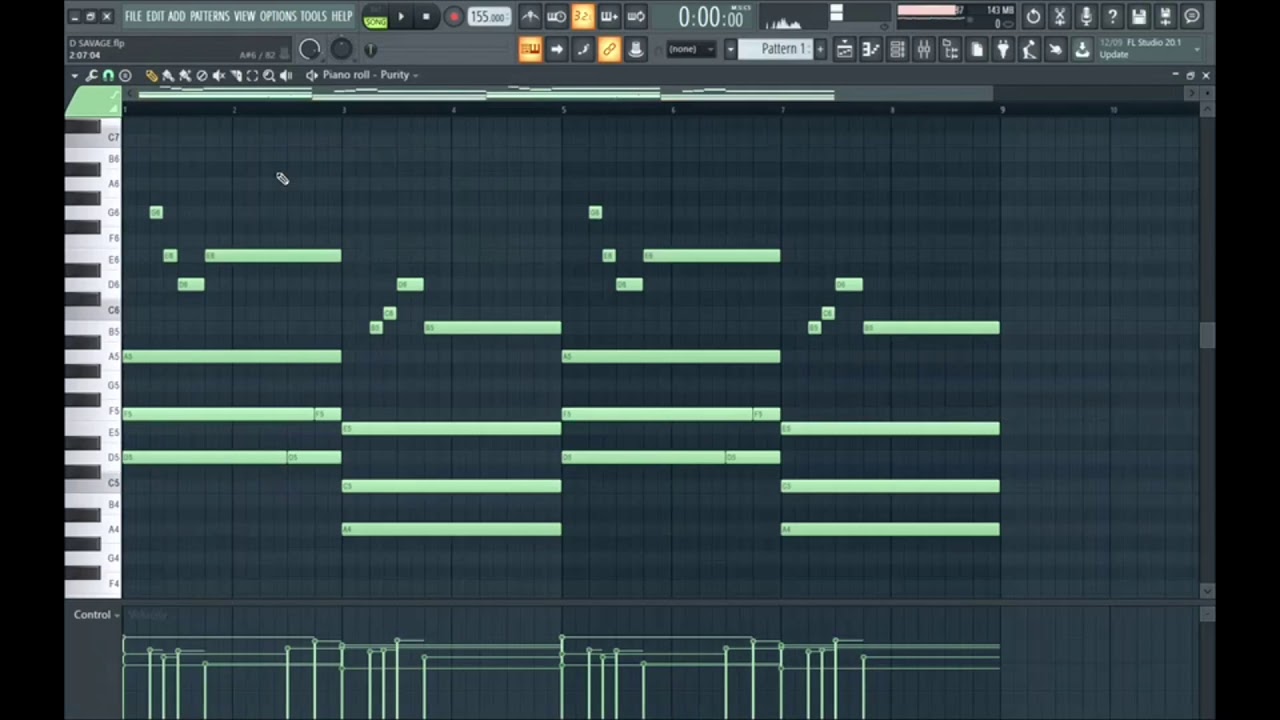Open the Browser view icon
The image size is (1280, 720).
pos(950,49)
